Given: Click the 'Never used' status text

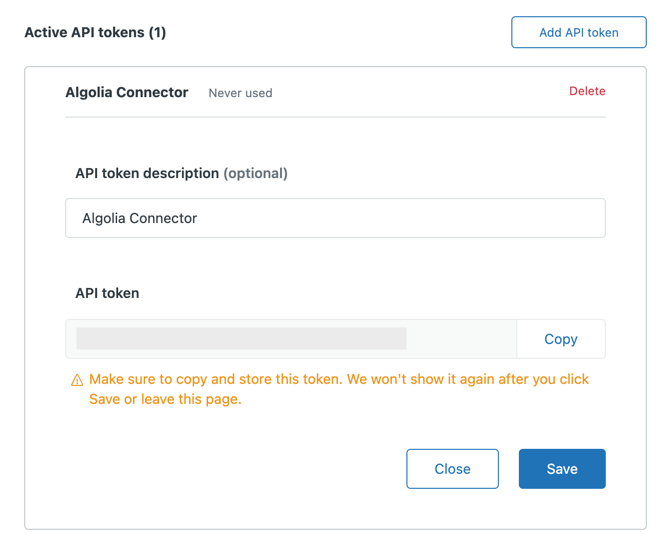Looking at the screenshot, I should (x=240, y=93).
